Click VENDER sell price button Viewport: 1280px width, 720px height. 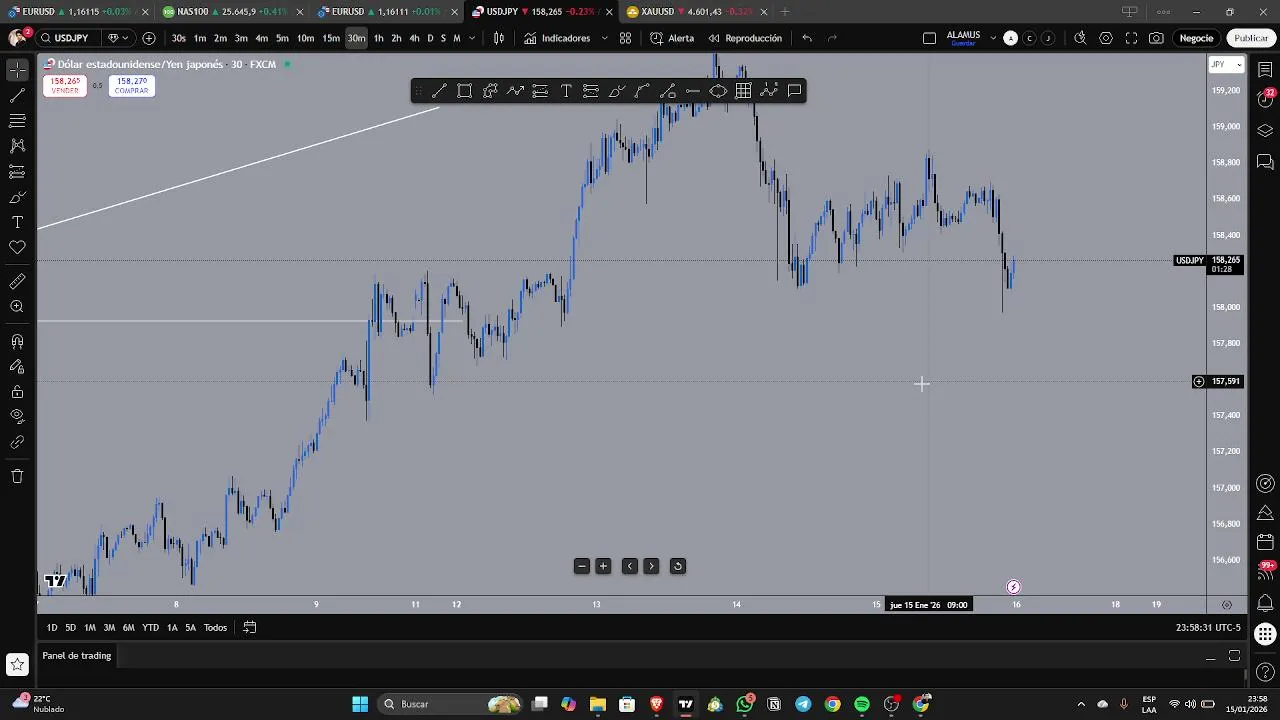(x=65, y=86)
